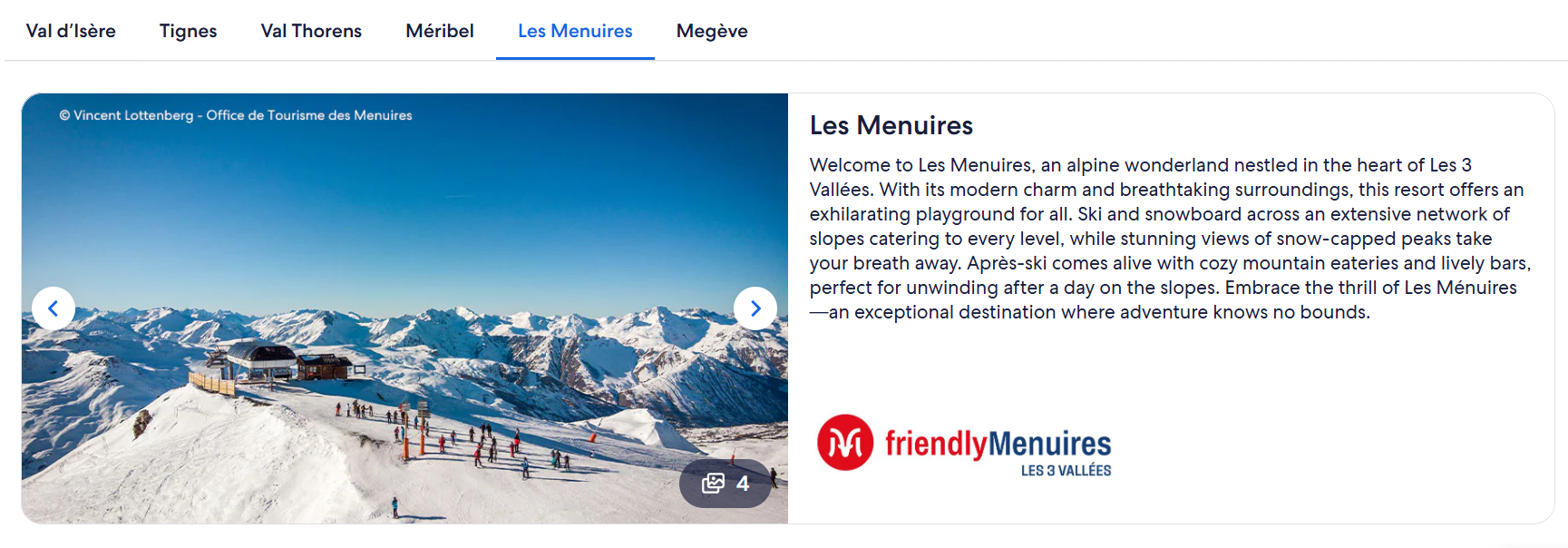The width and height of the screenshot is (1568, 548).
Task: Show the previous photo with left chevron
Action: tap(54, 308)
